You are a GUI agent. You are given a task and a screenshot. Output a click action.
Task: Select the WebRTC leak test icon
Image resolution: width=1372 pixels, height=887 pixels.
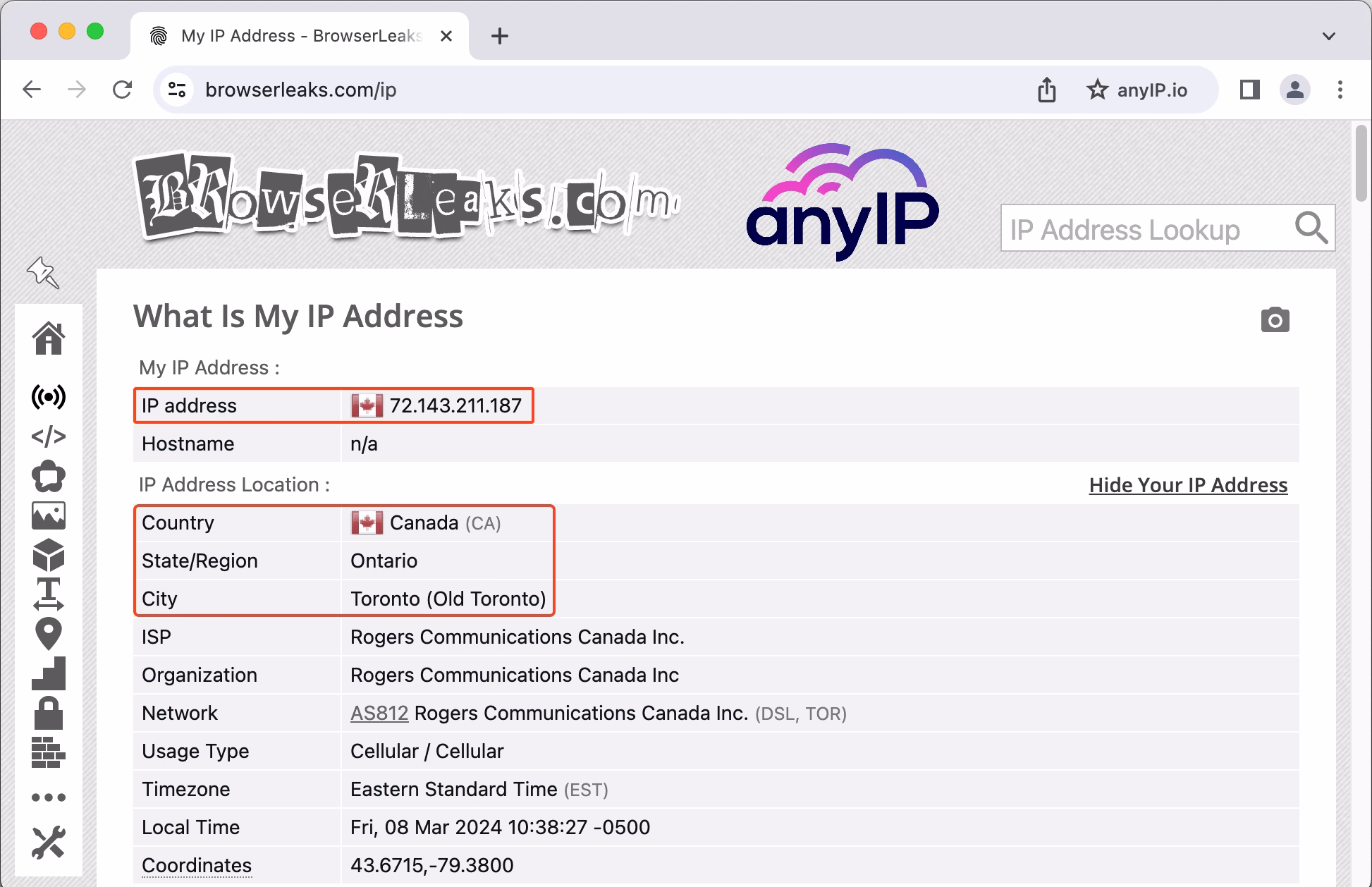click(x=48, y=398)
